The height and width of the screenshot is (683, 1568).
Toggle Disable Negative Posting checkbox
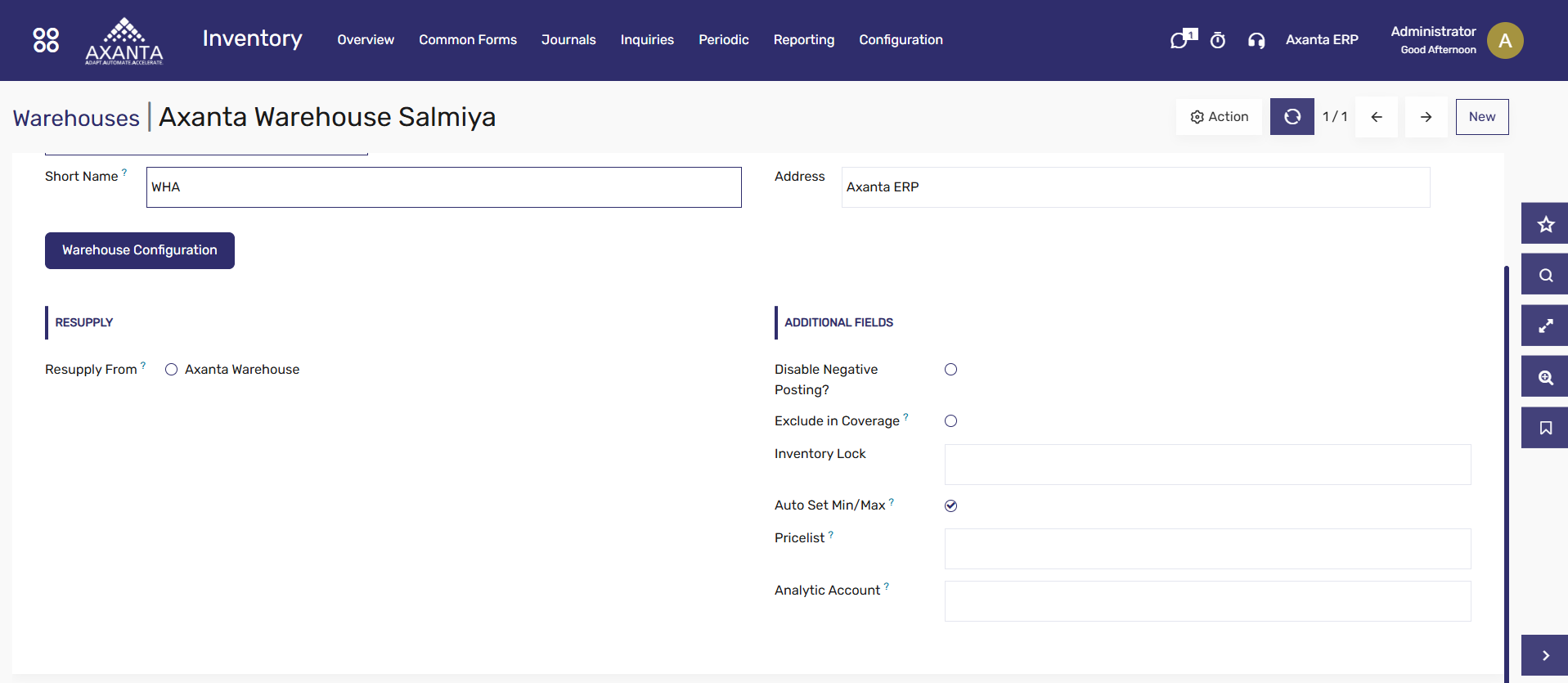(950, 370)
